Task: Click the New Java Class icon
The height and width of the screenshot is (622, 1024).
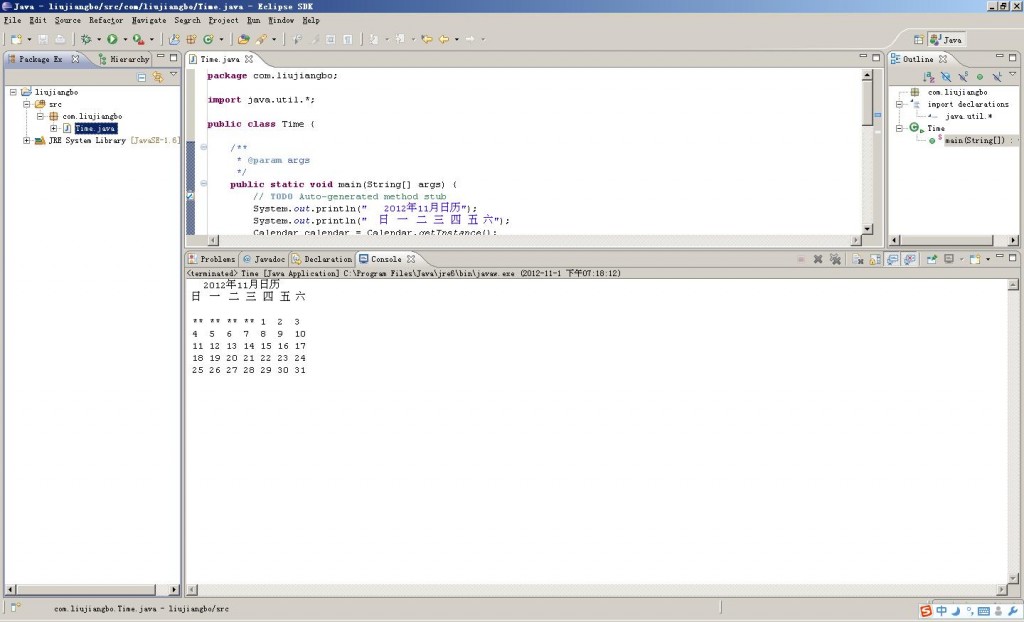Action: coord(207,39)
